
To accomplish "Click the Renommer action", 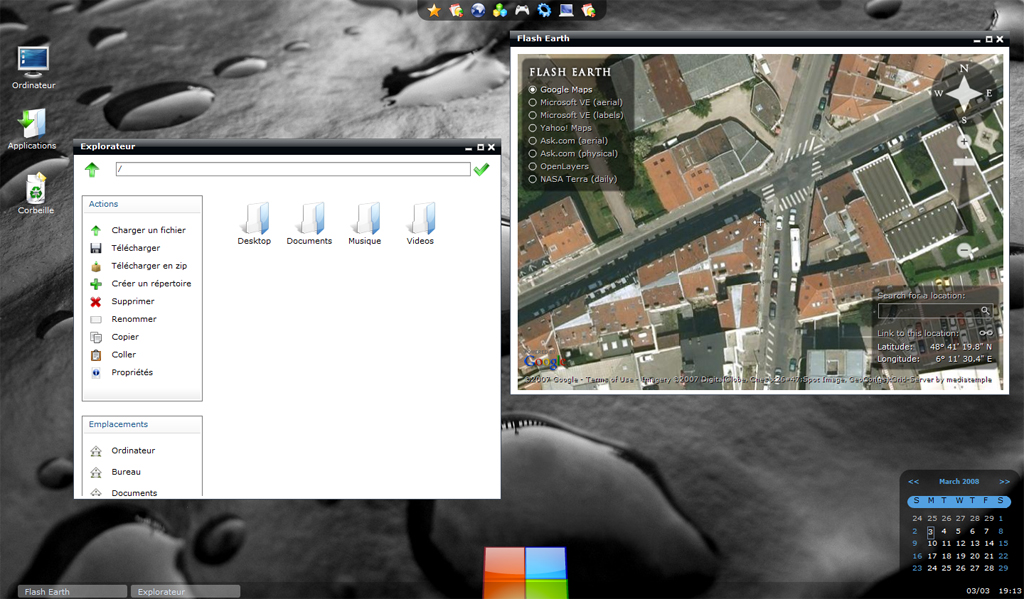I will 123,319.
